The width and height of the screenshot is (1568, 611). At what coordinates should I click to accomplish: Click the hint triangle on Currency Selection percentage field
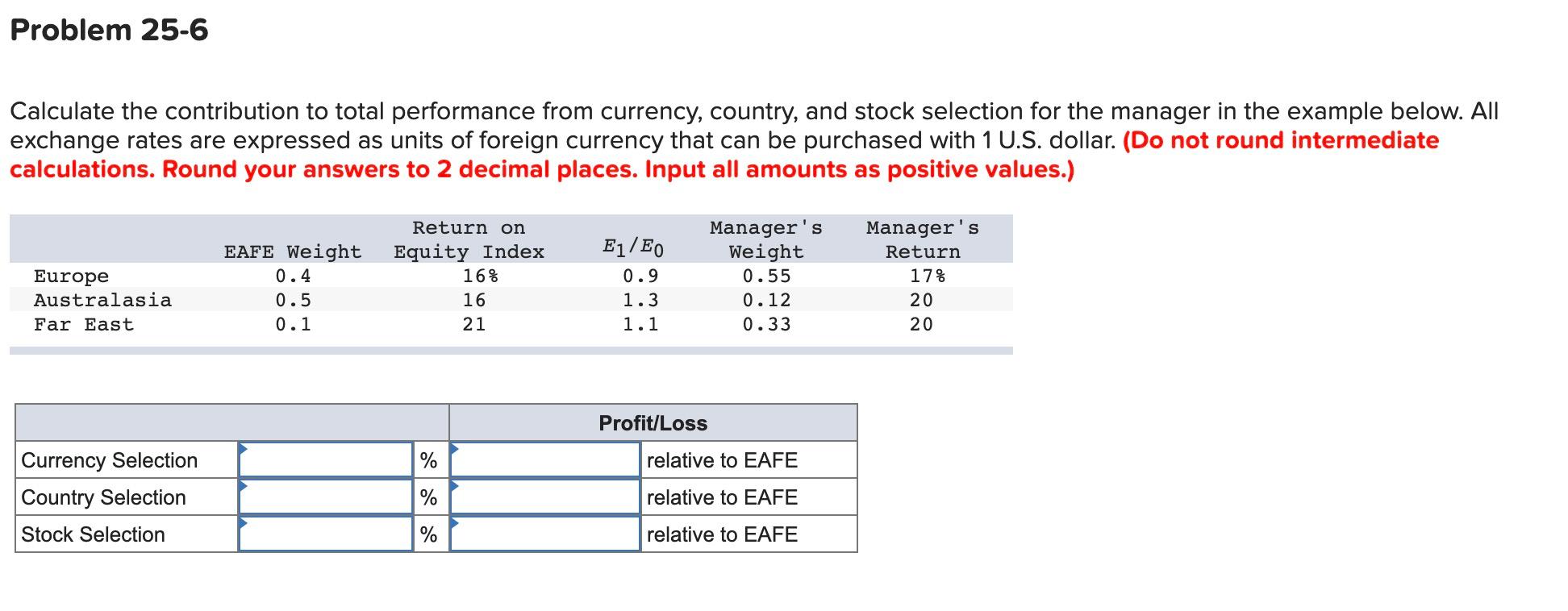(244, 448)
